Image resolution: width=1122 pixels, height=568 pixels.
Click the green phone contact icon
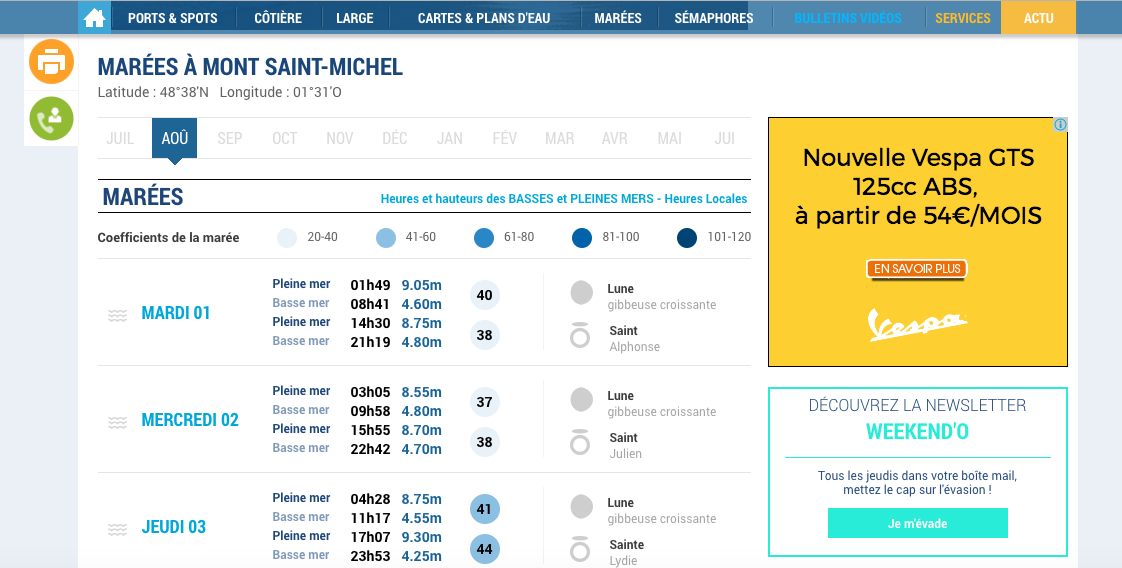pyautogui.click(x=51, y=118)
